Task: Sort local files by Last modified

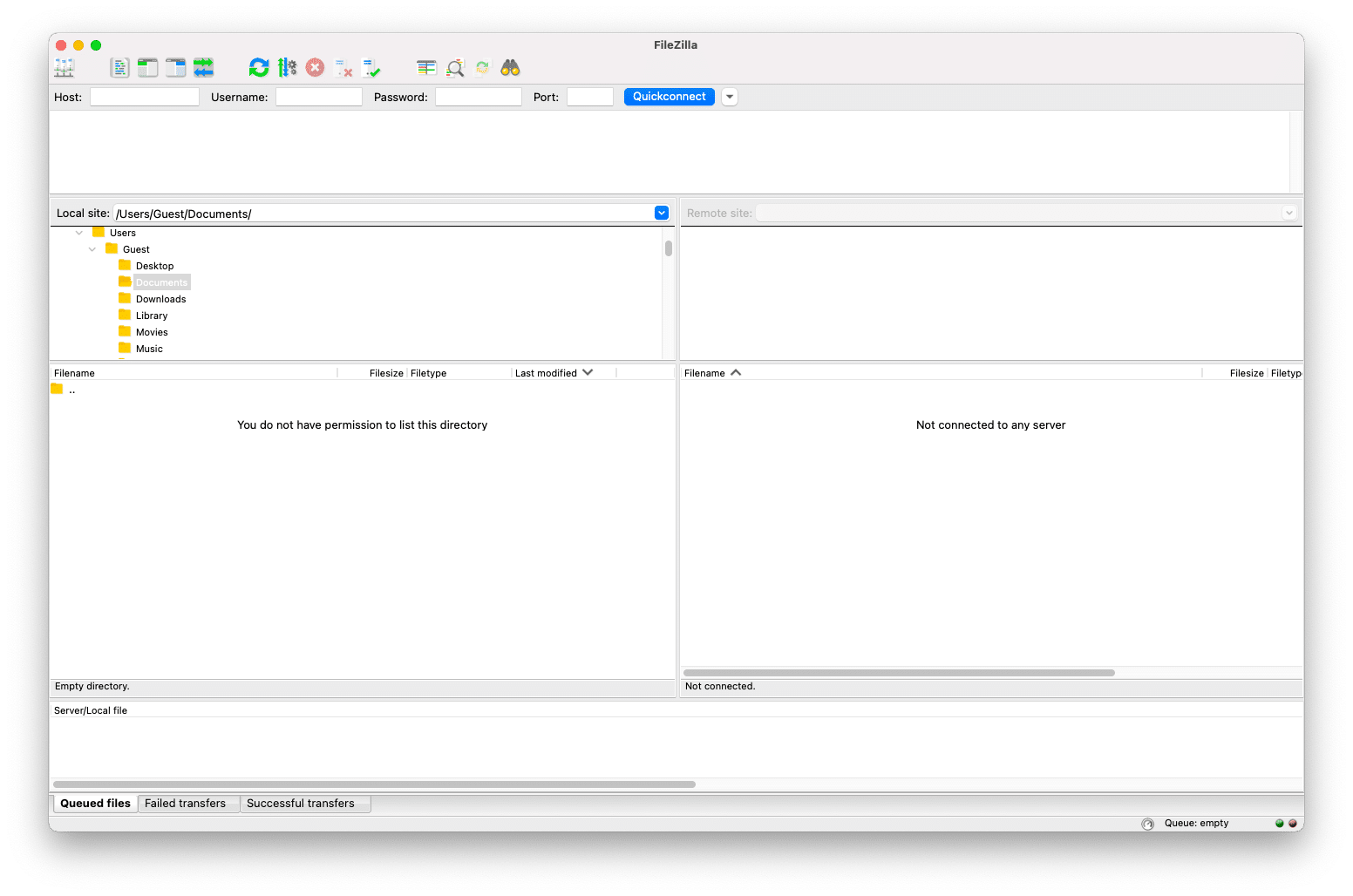Action: point(563,373)
